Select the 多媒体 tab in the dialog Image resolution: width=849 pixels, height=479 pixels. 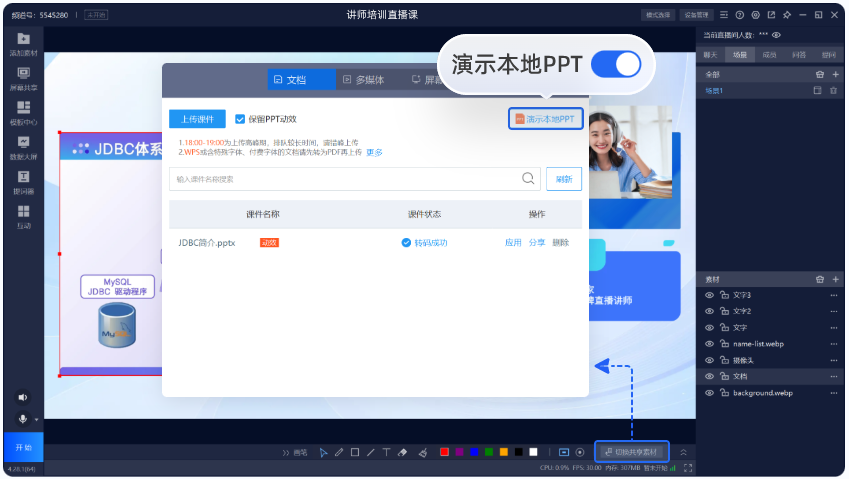pos(363,80)
